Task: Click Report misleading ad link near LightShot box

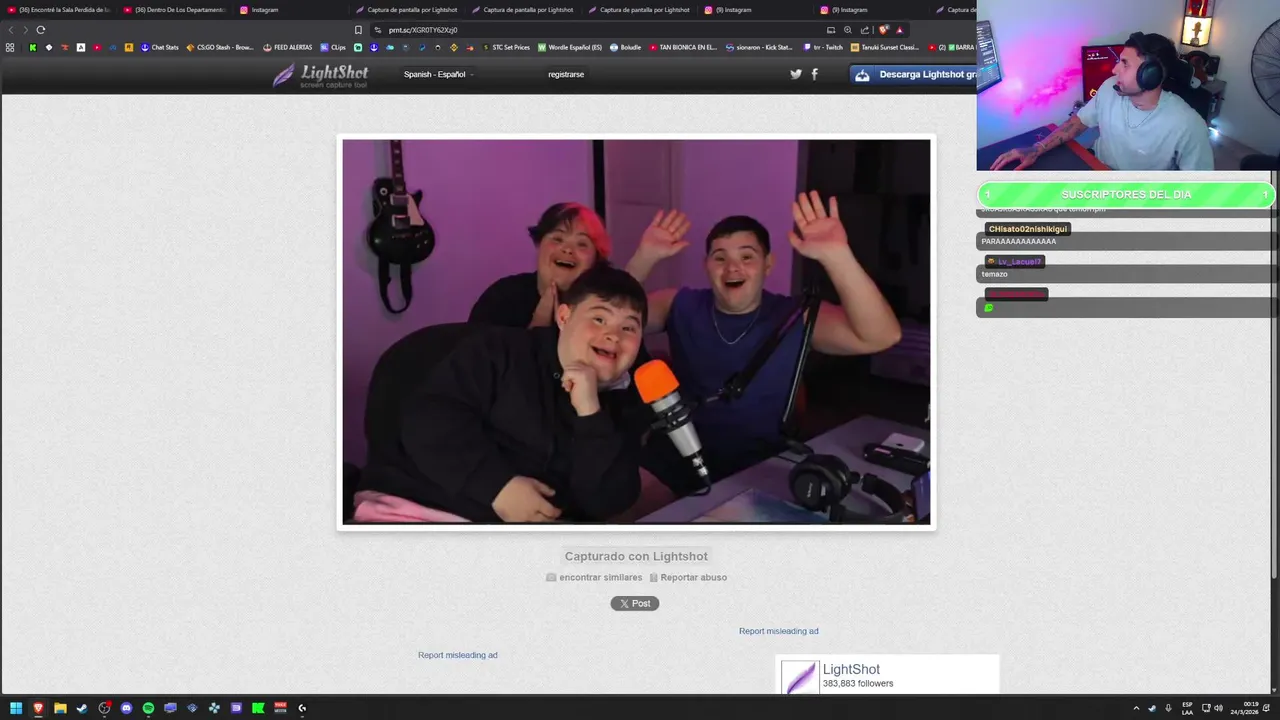Action: pos(778,631)
